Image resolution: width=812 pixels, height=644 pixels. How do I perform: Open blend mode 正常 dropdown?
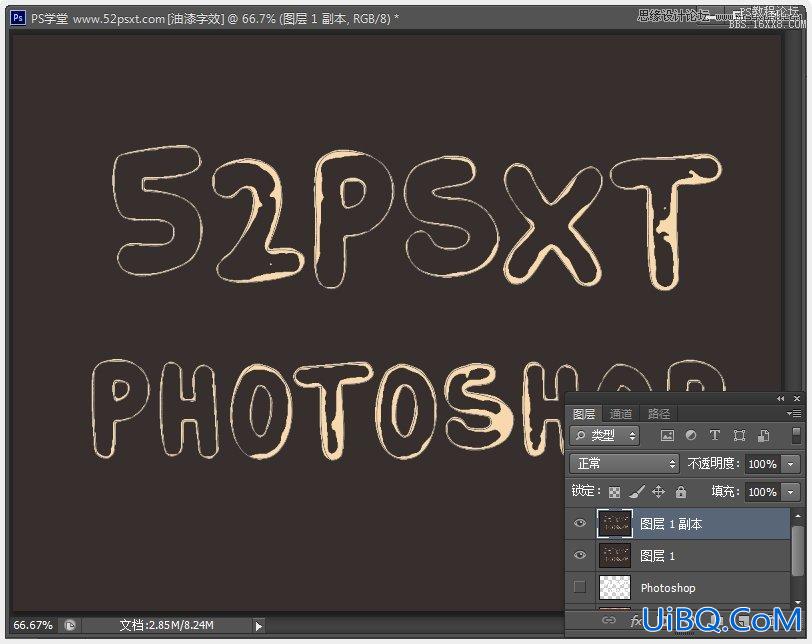point(624,463)
